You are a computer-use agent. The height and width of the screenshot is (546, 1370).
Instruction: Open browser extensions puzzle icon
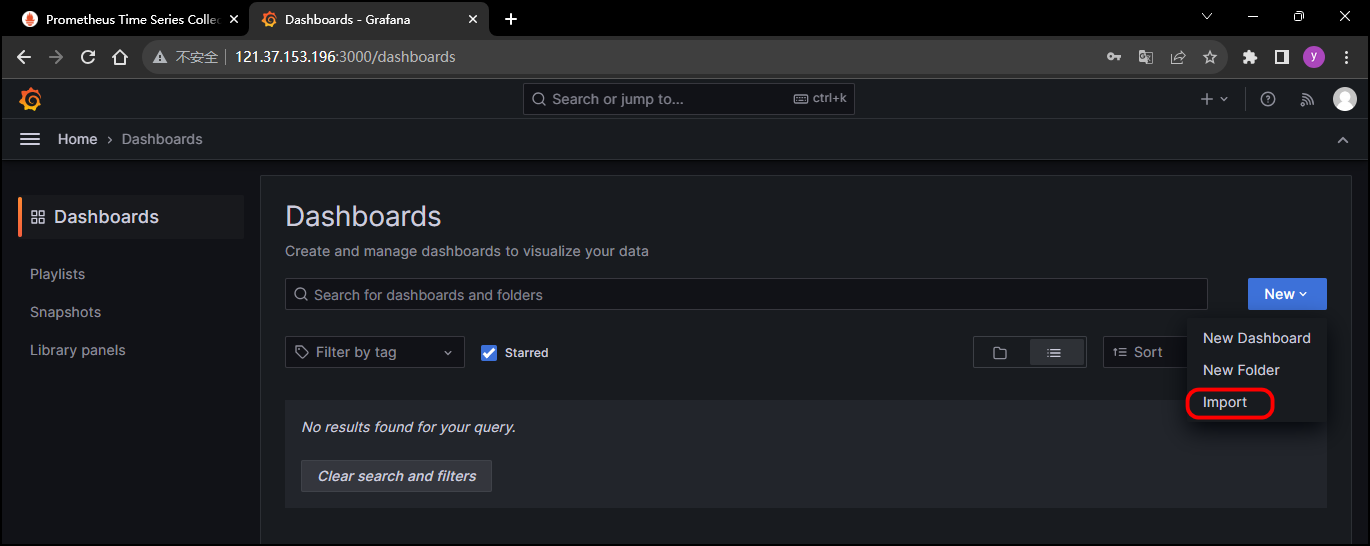1250,57
